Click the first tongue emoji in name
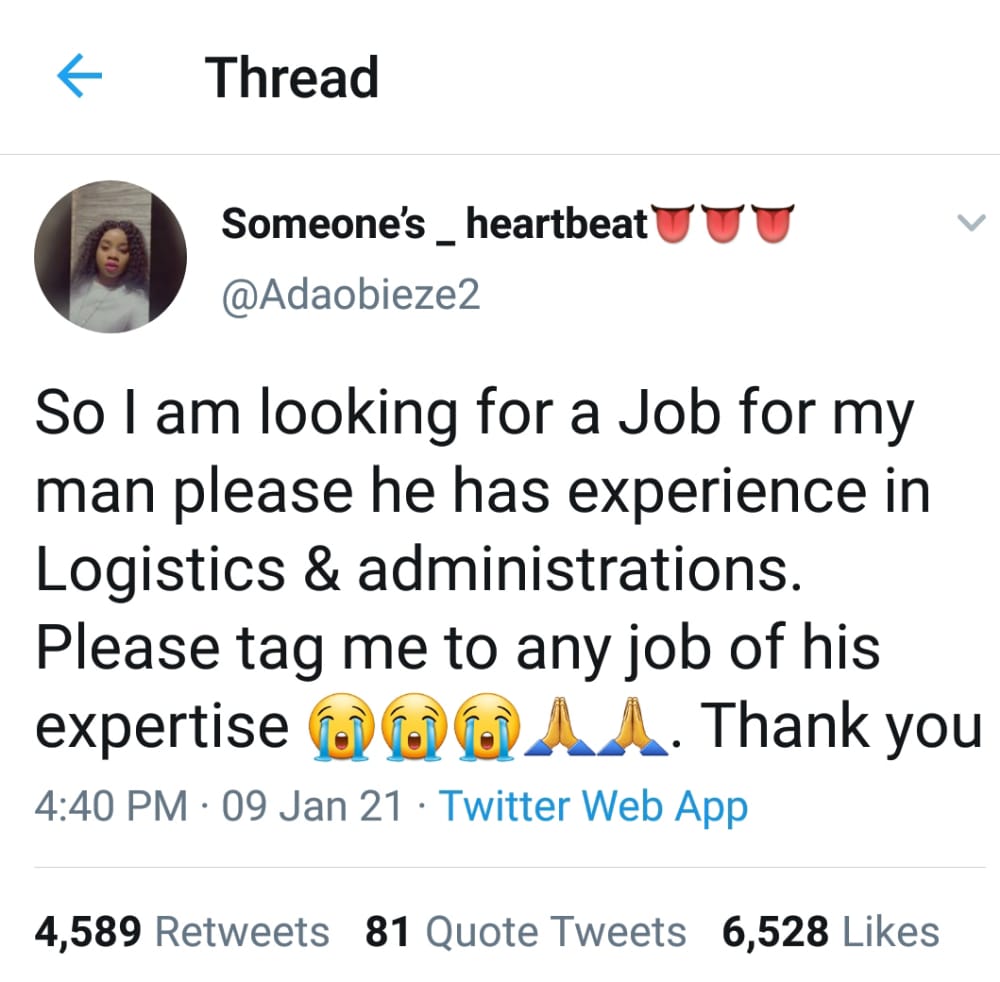 pos(673,224)
